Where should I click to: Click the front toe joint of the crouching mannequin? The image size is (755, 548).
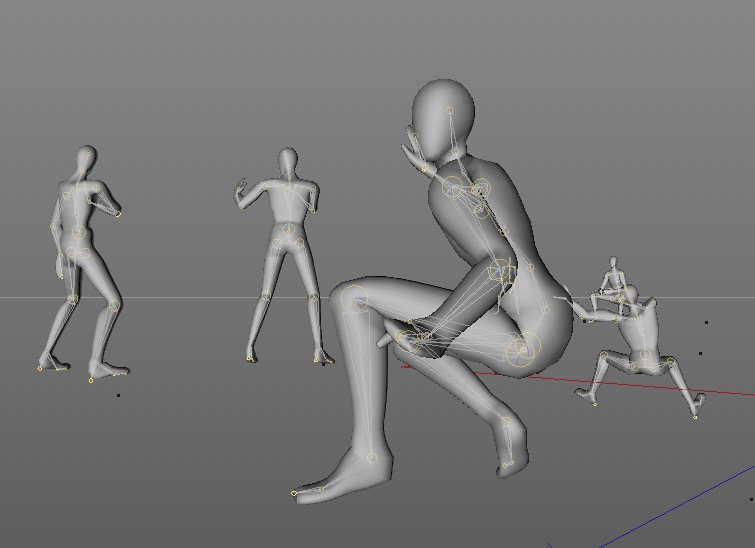pos(294,493)
